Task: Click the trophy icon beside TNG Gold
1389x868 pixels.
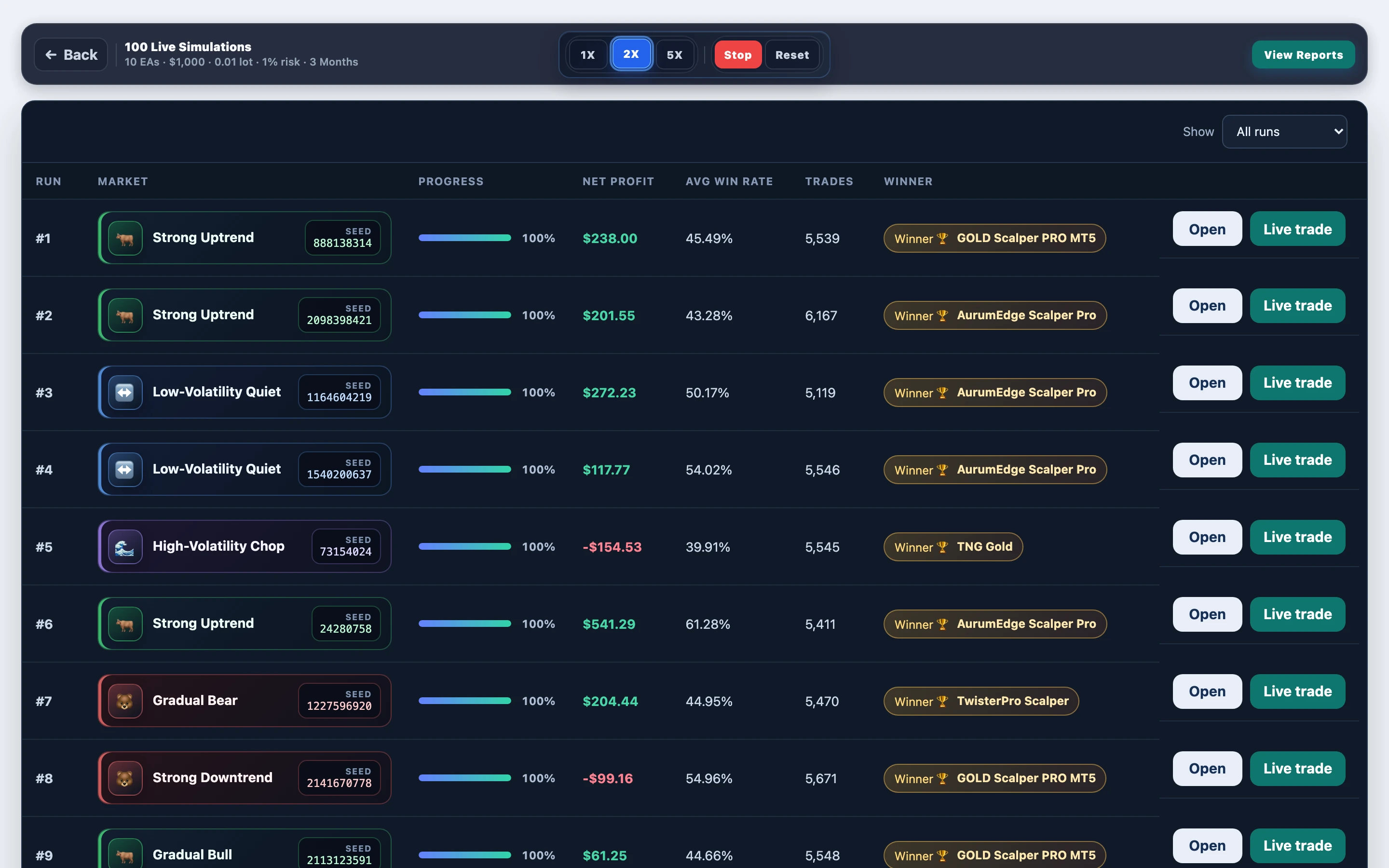Action: click(x=942, y=547)
